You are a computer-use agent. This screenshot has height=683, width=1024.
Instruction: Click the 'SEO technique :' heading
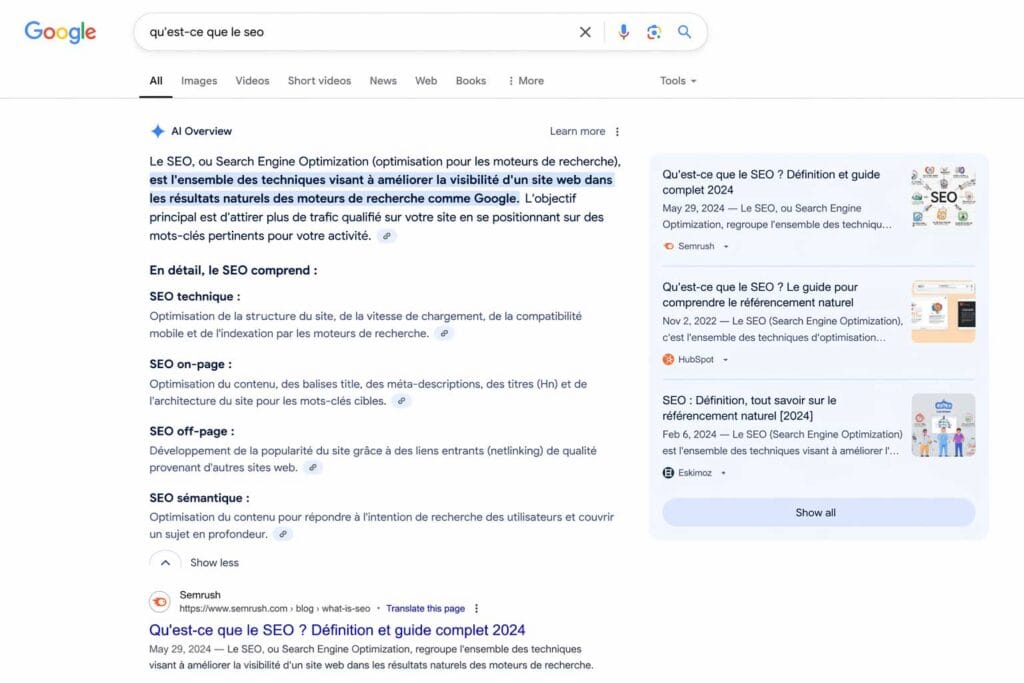(195, 296)
